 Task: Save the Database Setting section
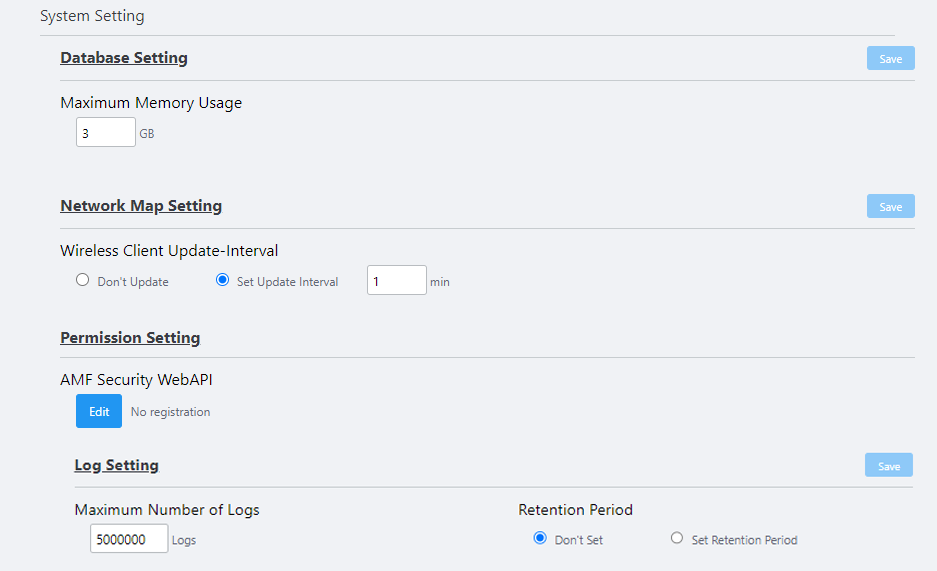890,59
